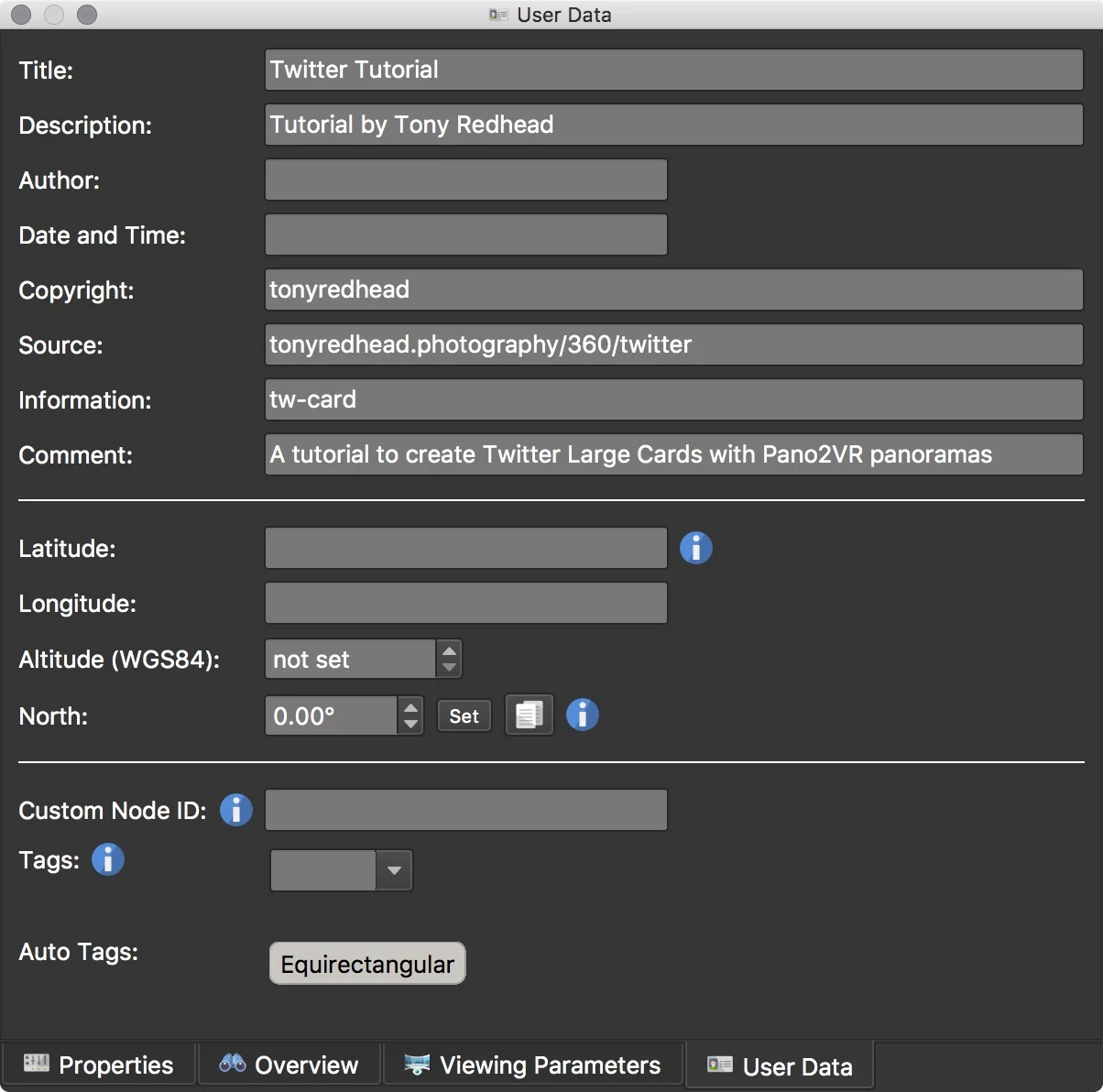Click the Custom Node ID info icon
This screenshot has width=1103, height=1092.
click(x=235, y=810)
